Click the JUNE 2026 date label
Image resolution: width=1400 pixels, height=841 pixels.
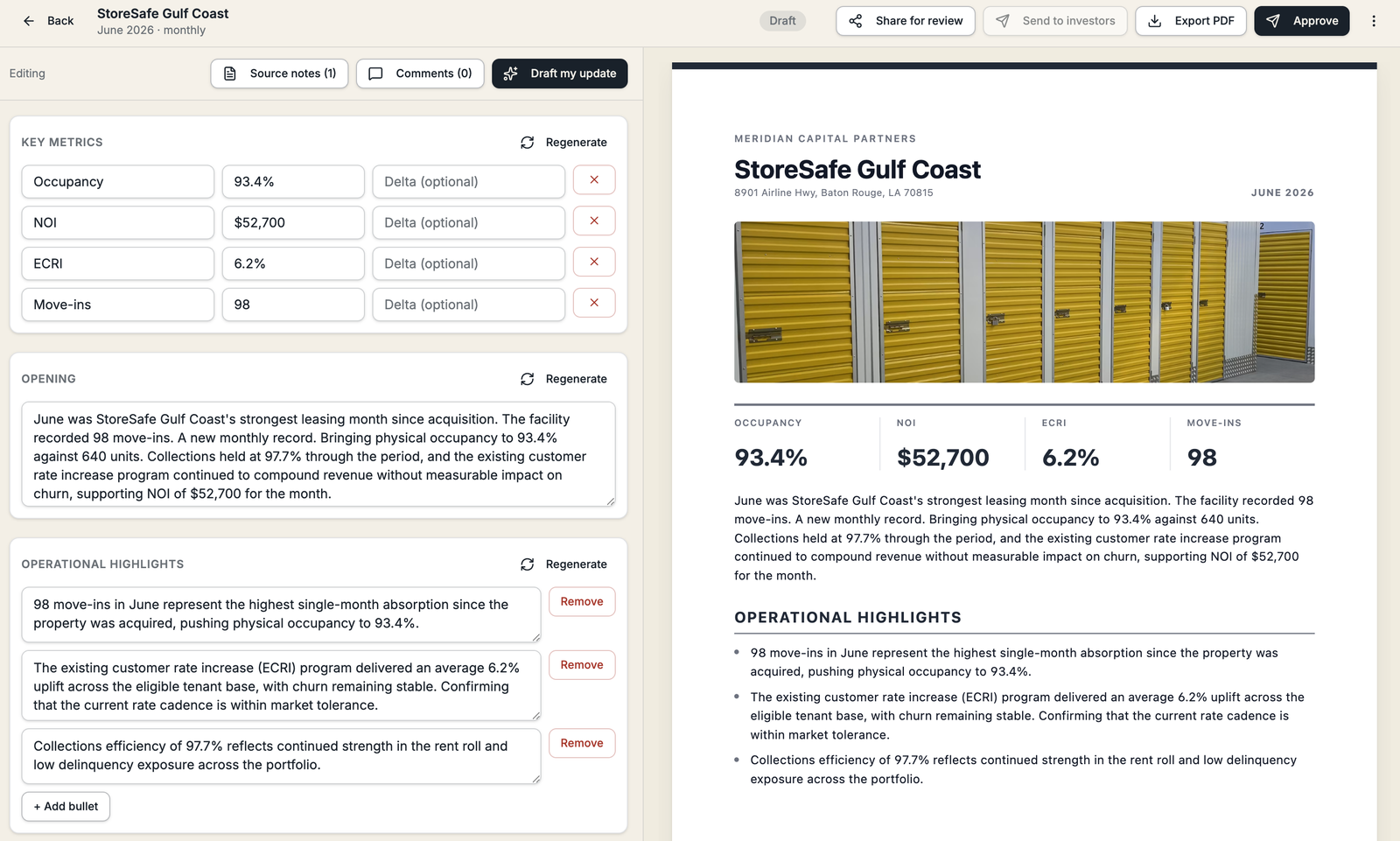pos(1282,193)
